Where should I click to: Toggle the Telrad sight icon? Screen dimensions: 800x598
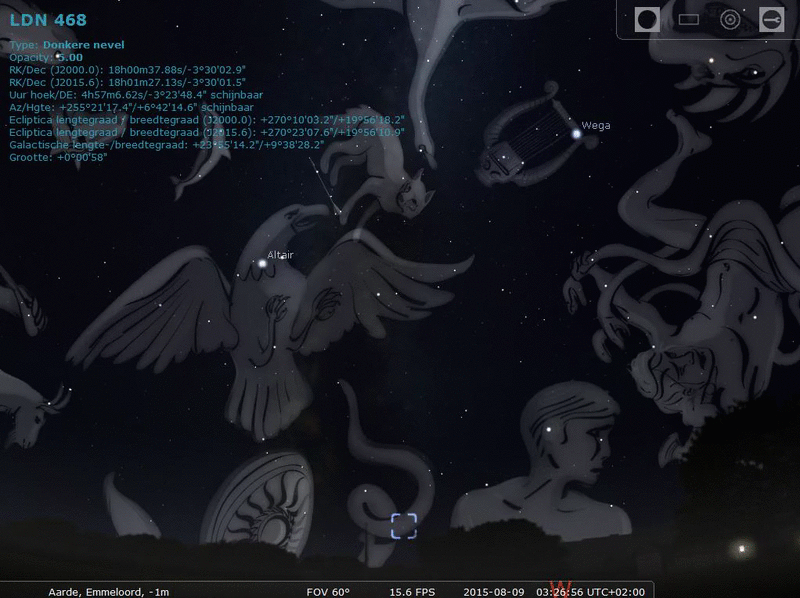[x=730, y=20]
